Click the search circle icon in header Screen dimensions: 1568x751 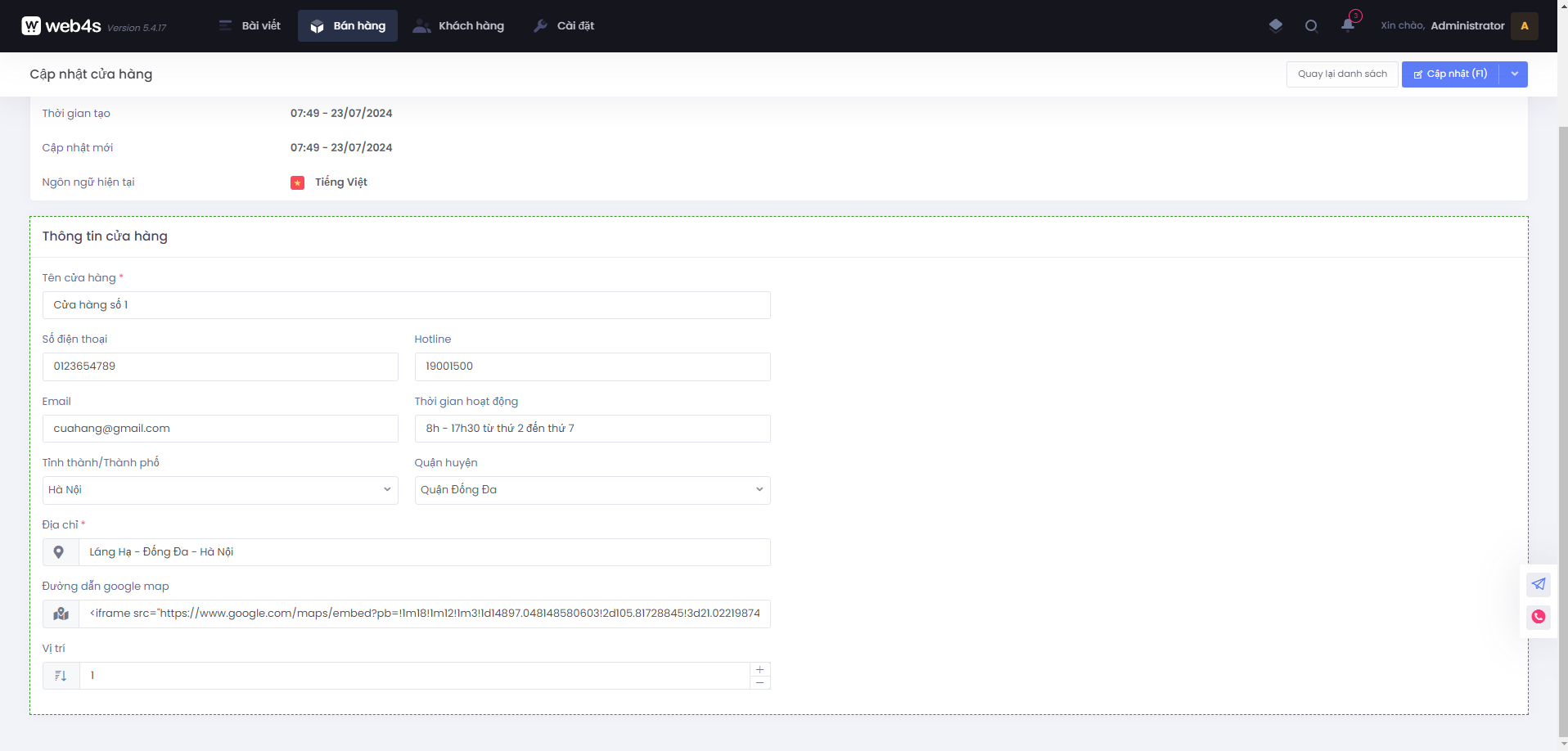tap(1311, 25)
